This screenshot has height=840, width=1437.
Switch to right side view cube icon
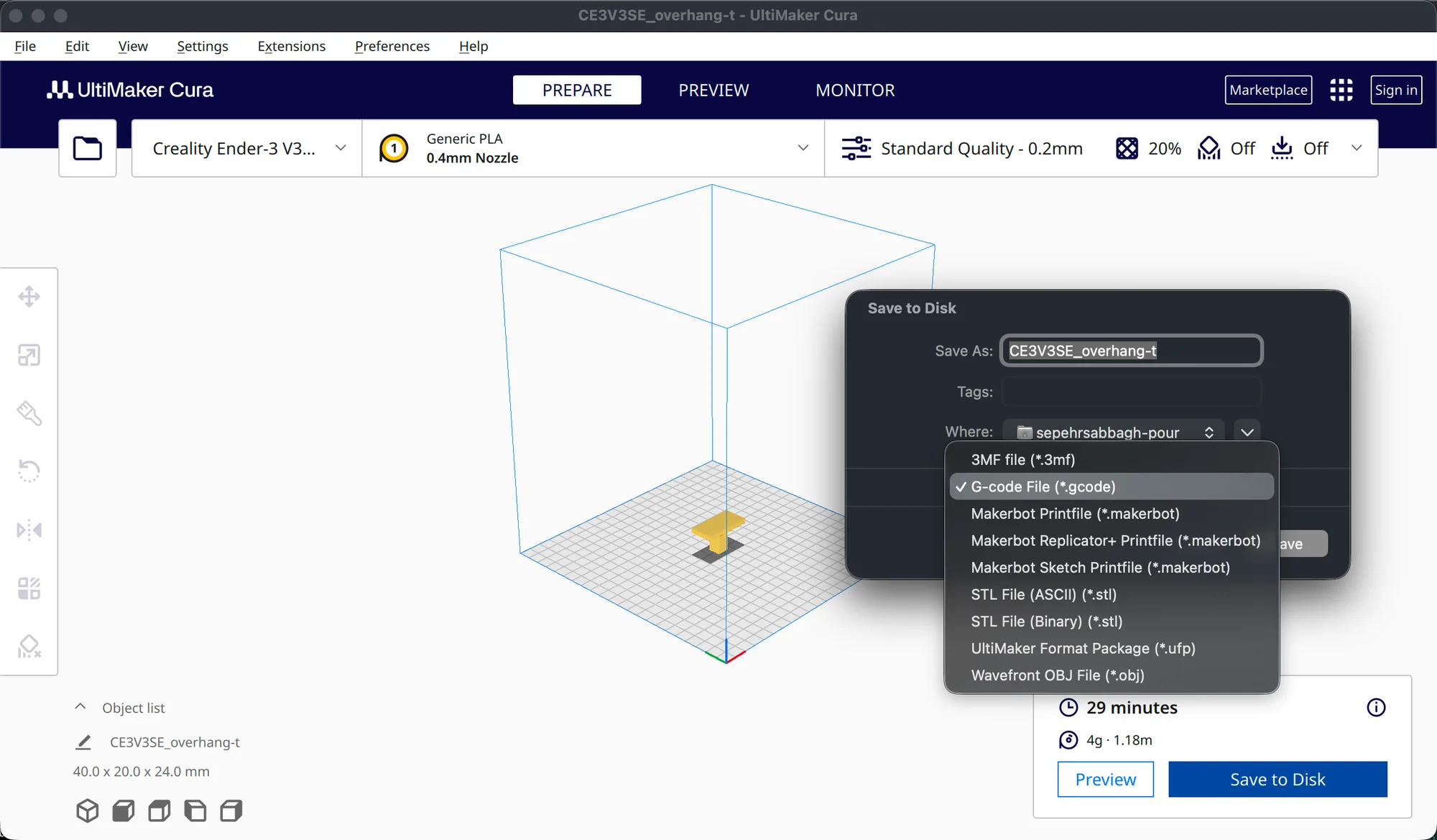tap(231, 811)
